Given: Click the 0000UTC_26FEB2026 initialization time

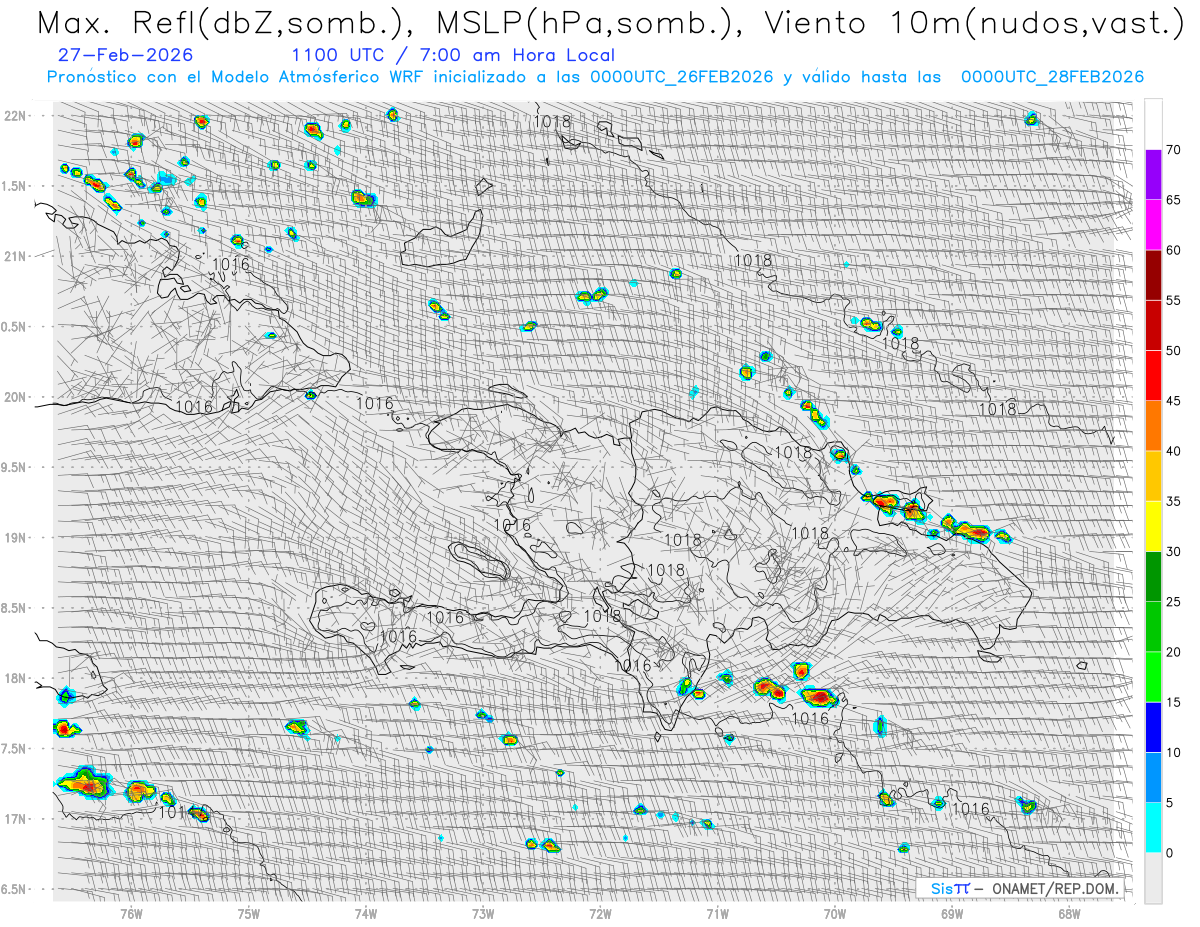Looking at the screenshot, I should click(x=682, y=77).
